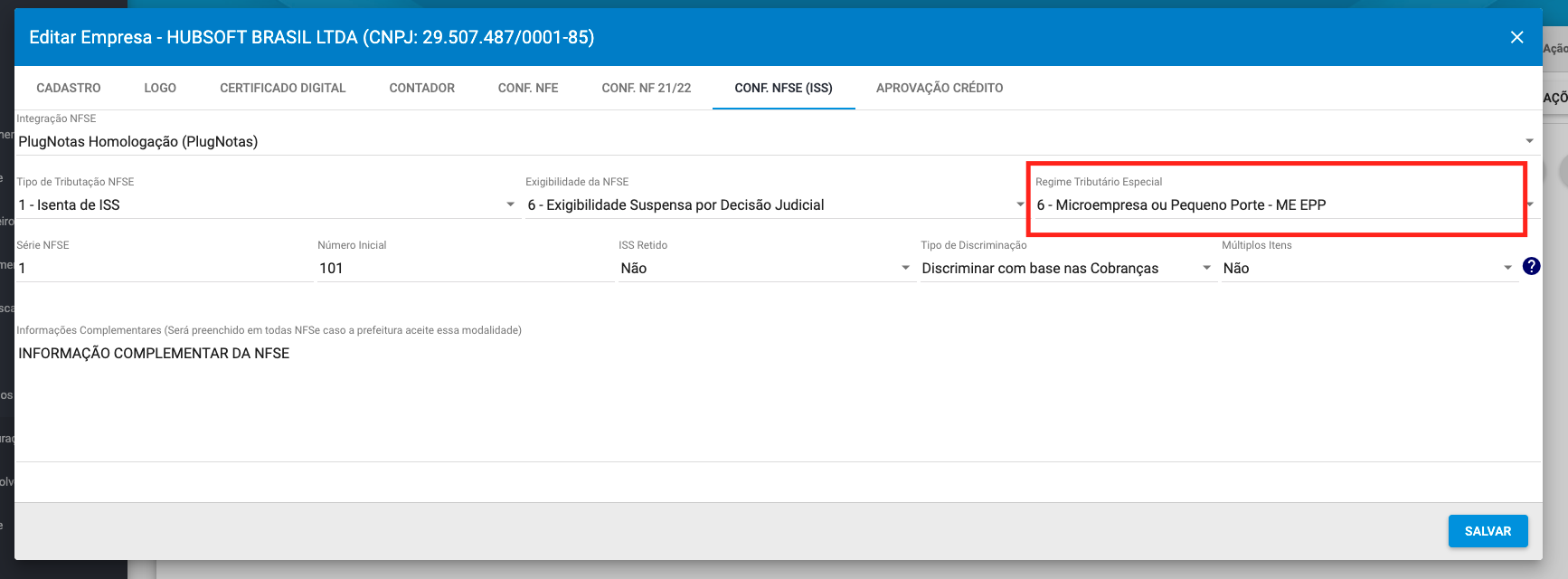This screenshot has width=1568, height=579.
Task: Open the CADASTRO tab
Action: 69,88
